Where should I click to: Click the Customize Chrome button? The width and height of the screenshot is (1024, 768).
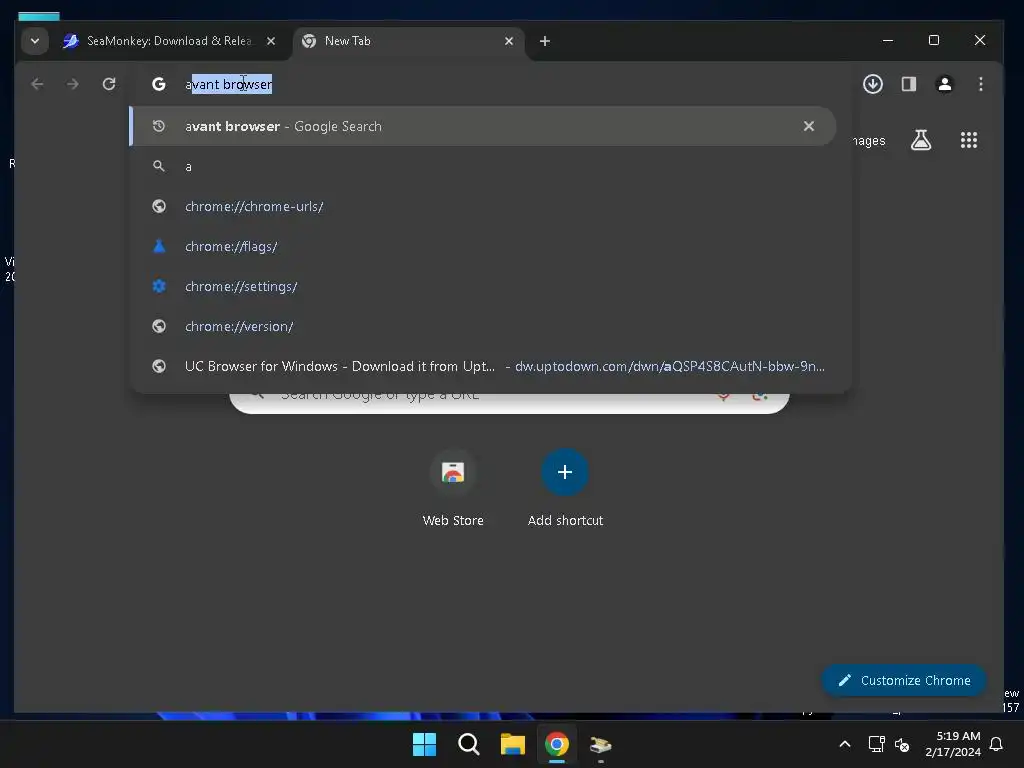tap(904, 680)
